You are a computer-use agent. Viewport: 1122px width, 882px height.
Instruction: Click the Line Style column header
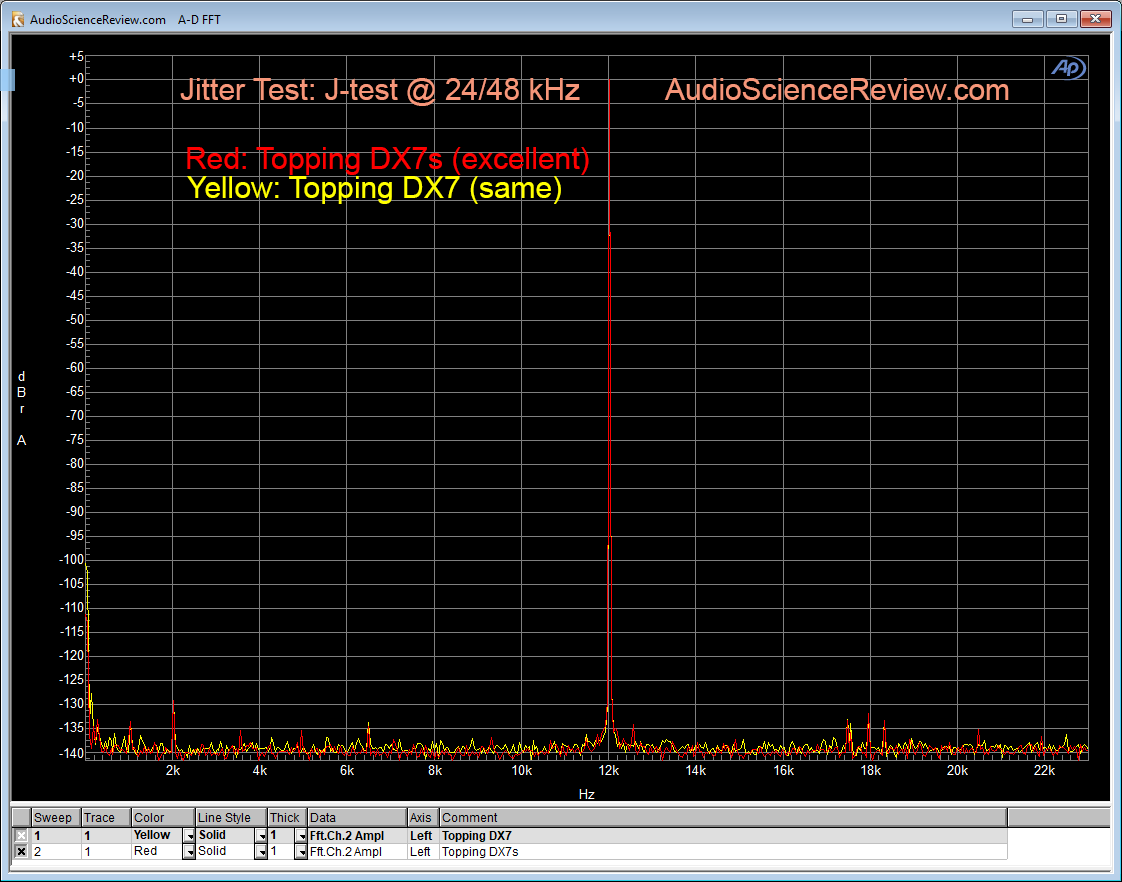(231, 818)
